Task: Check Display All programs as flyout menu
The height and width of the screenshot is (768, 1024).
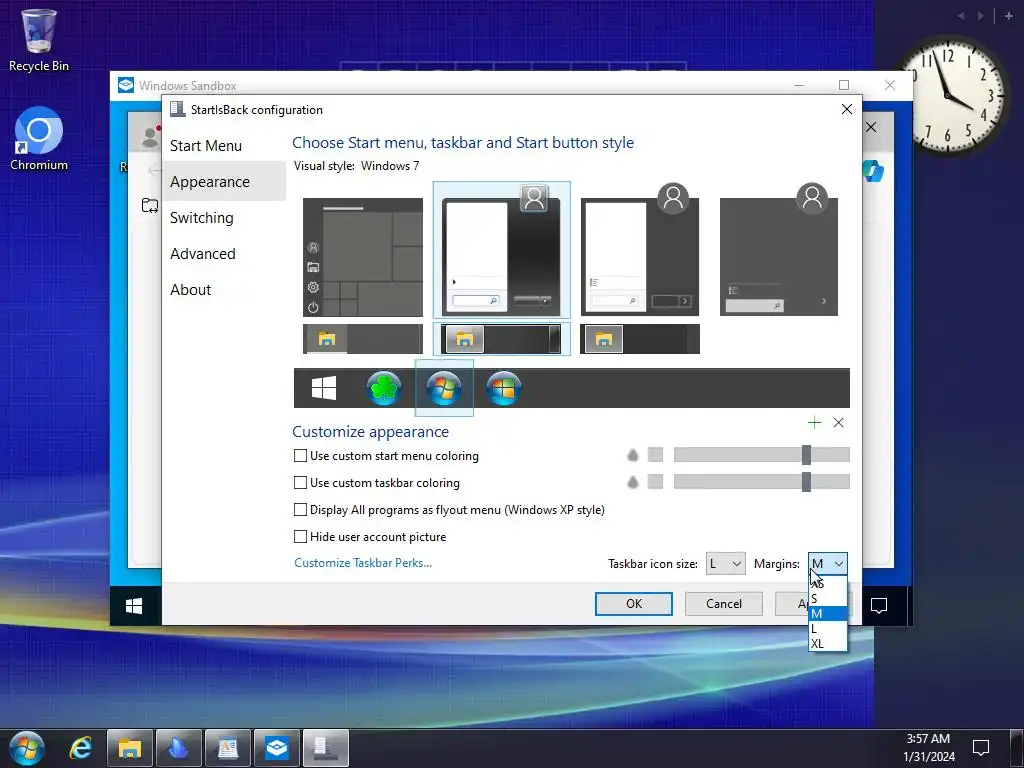Action: click(449, 509)
